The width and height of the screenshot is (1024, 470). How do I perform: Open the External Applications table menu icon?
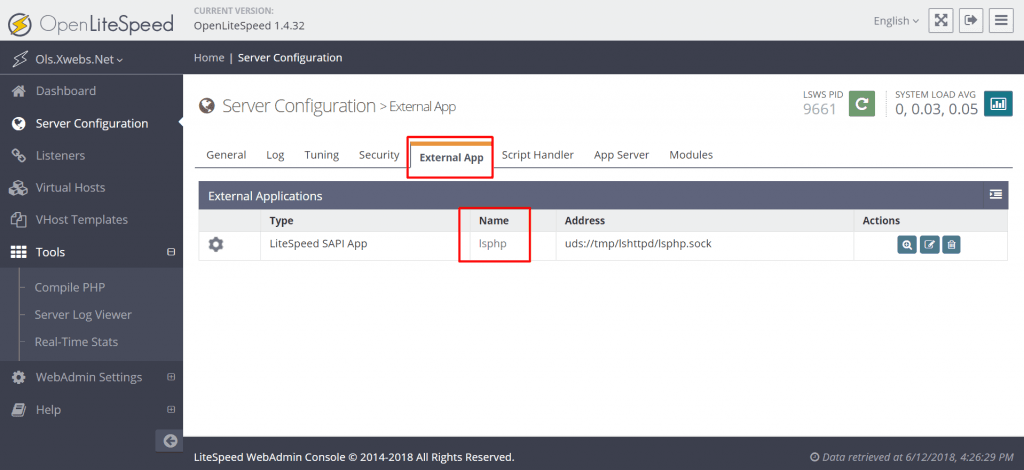pyautogui.click(x=996, y=195)
